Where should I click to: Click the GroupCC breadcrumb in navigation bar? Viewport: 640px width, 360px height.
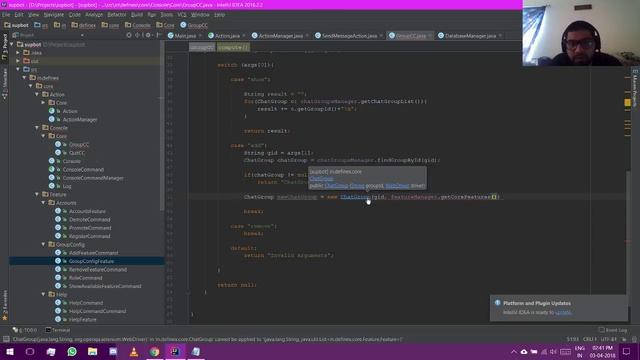point(194,25)
